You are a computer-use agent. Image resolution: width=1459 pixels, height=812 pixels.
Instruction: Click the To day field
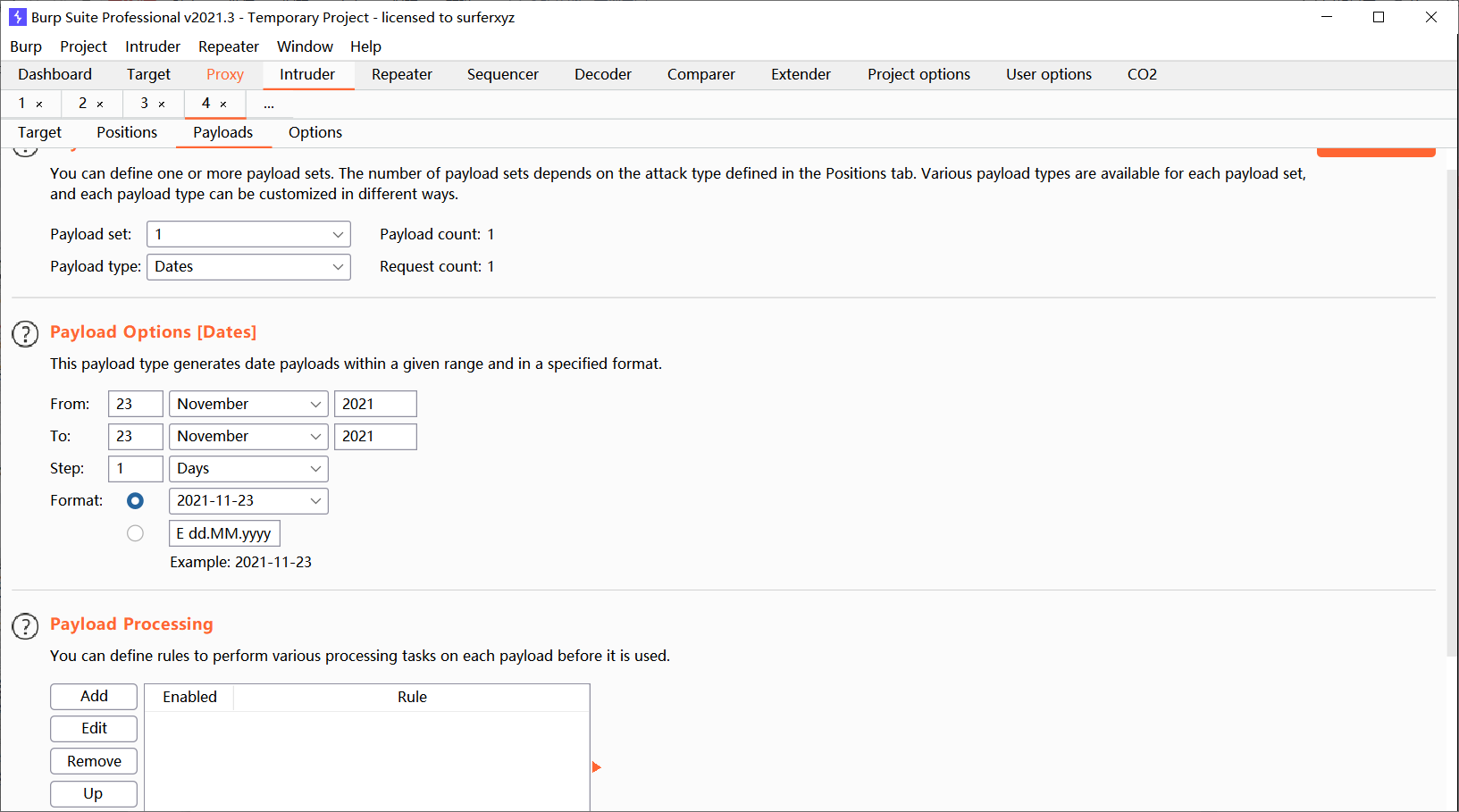[136, 436]
